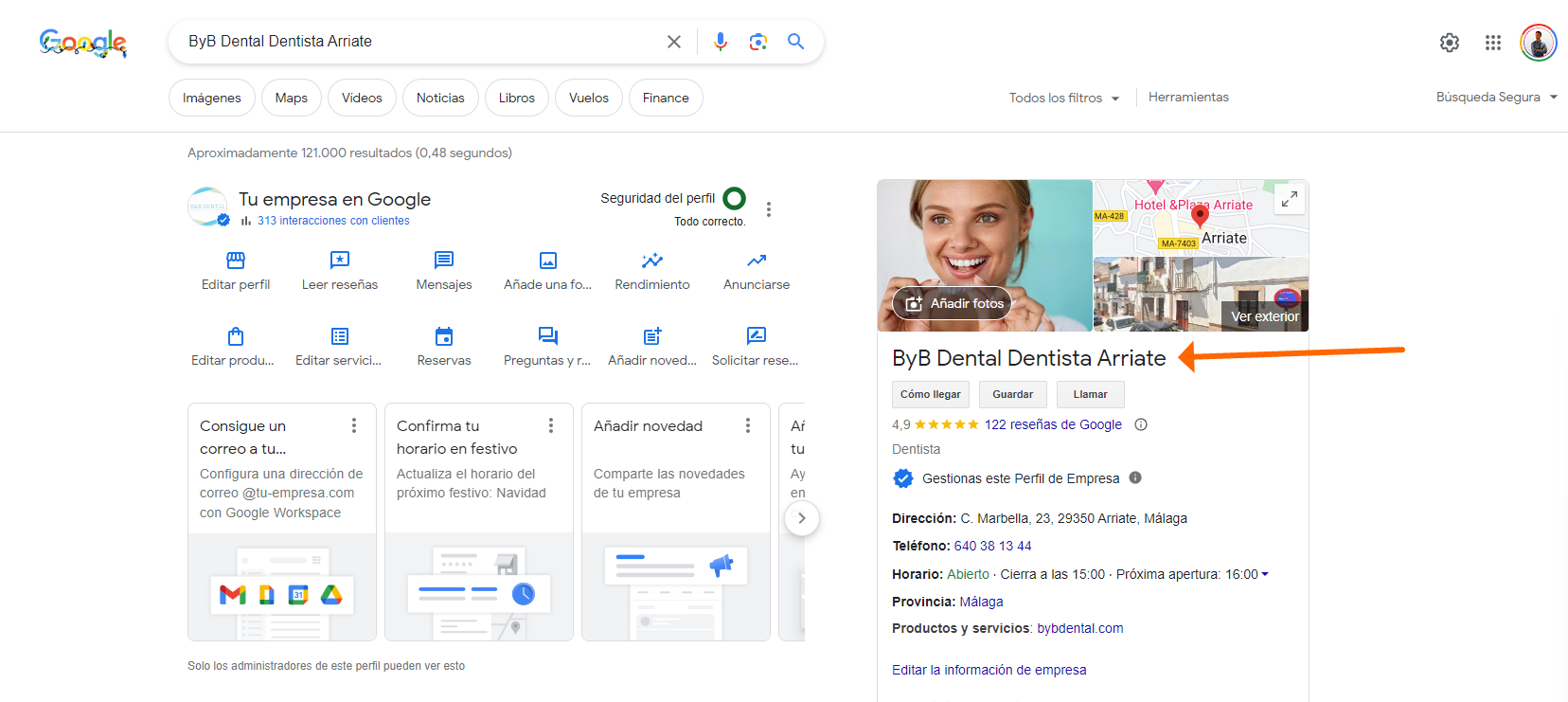Open options on Añadir novedad card

(x=748, y=425)
